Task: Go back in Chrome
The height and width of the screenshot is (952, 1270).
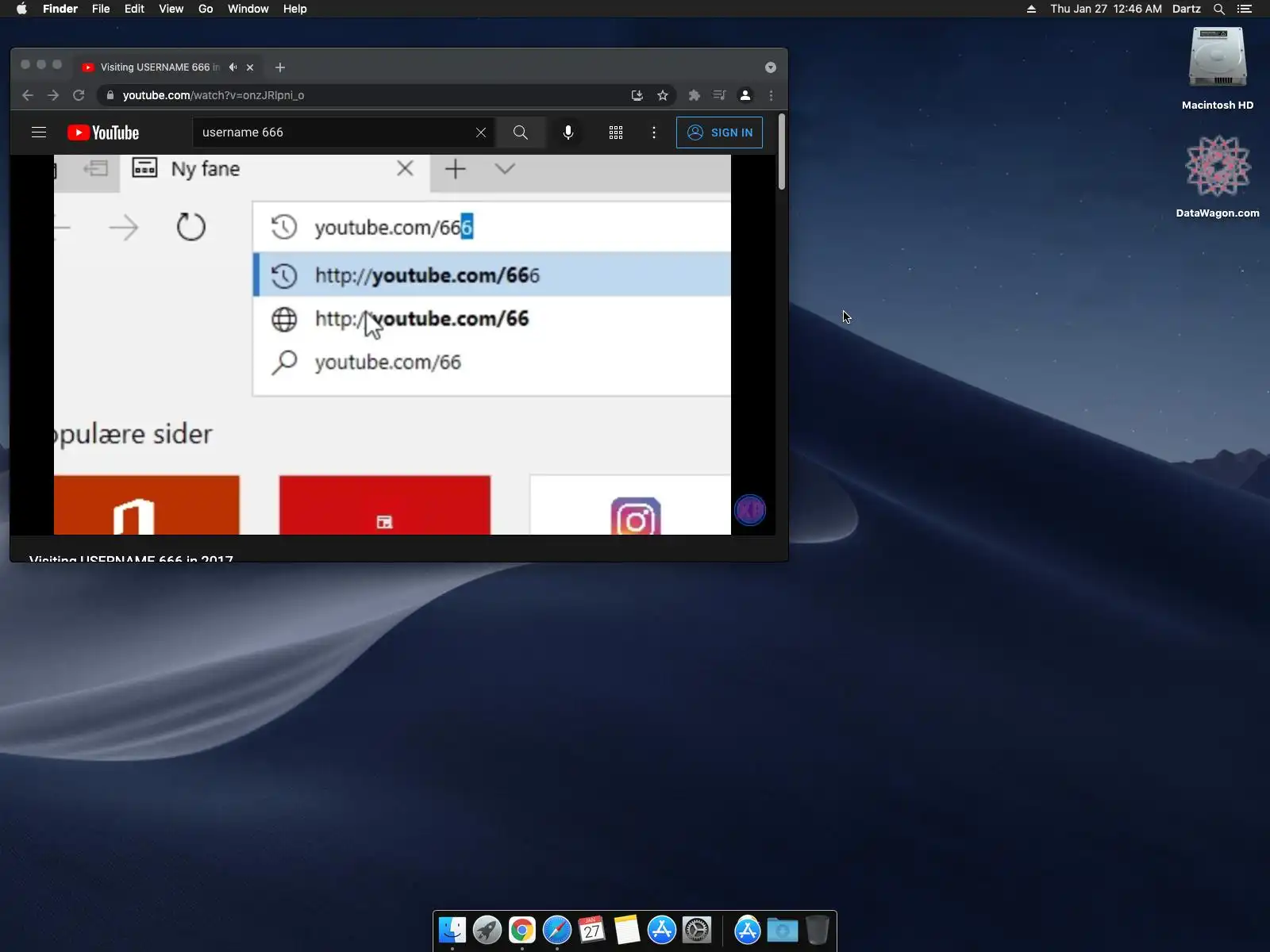Action: pos(28,95)
